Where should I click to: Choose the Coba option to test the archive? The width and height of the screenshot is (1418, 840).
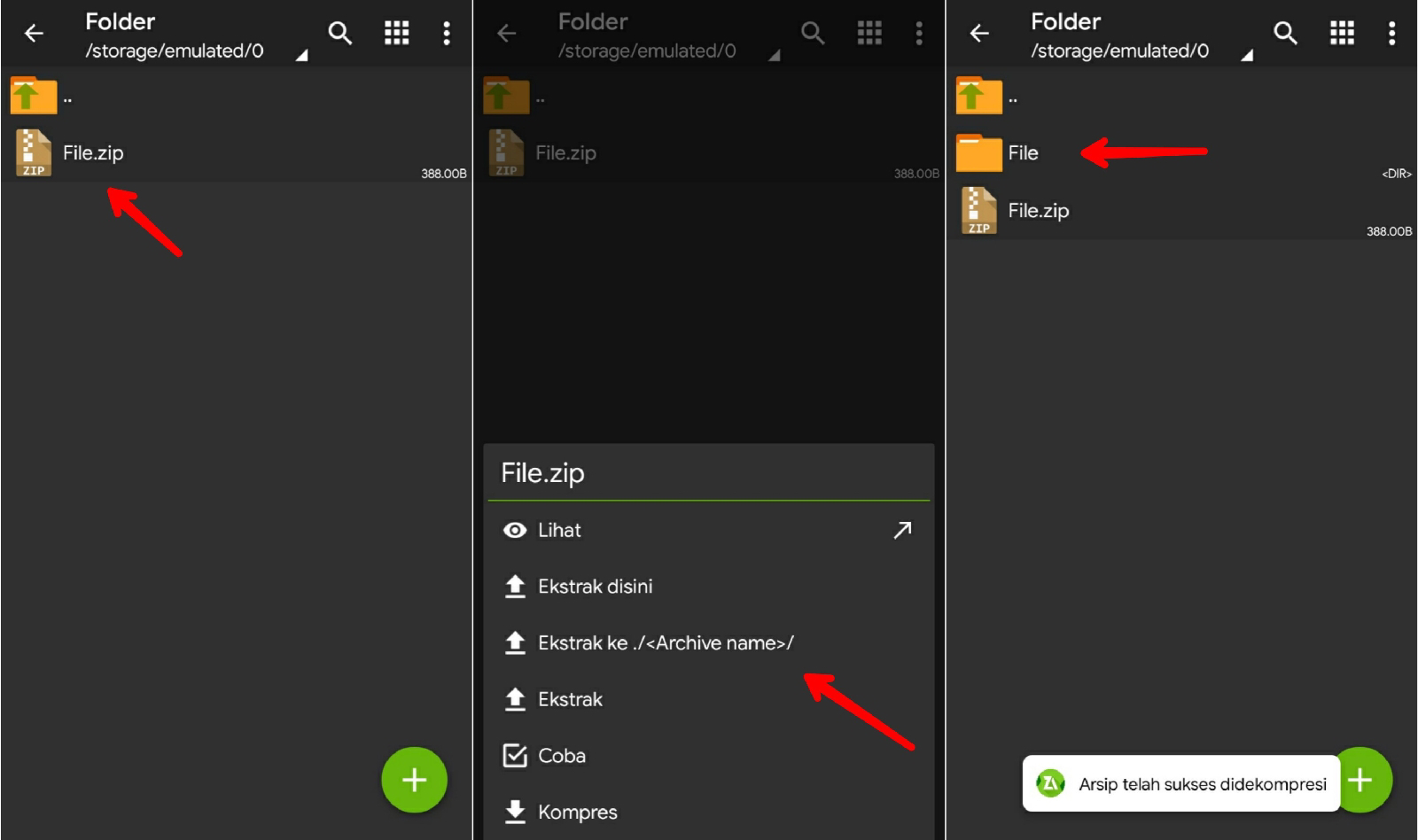[x=560, y=755]
